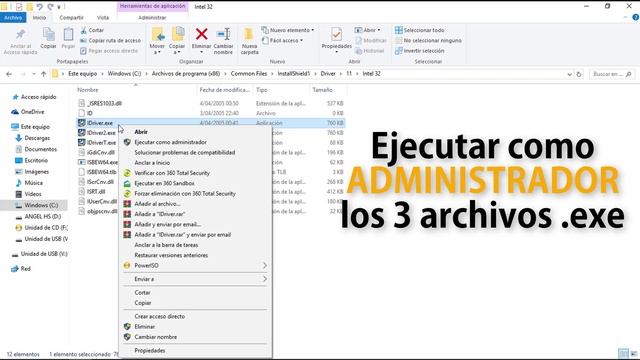The image size is (640, 360).
Task: Select Este equipo in the navigation pane
Action: click(x=35, y=127)
